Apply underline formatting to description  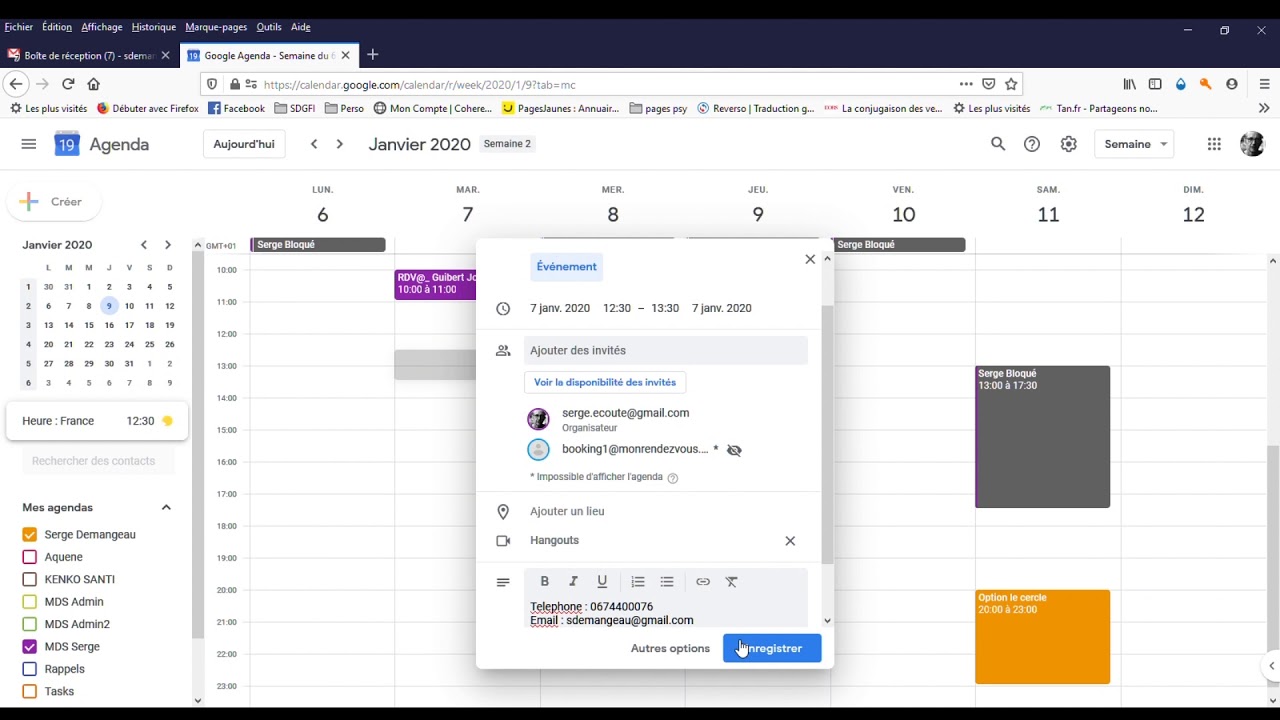[x=602, y=581]
